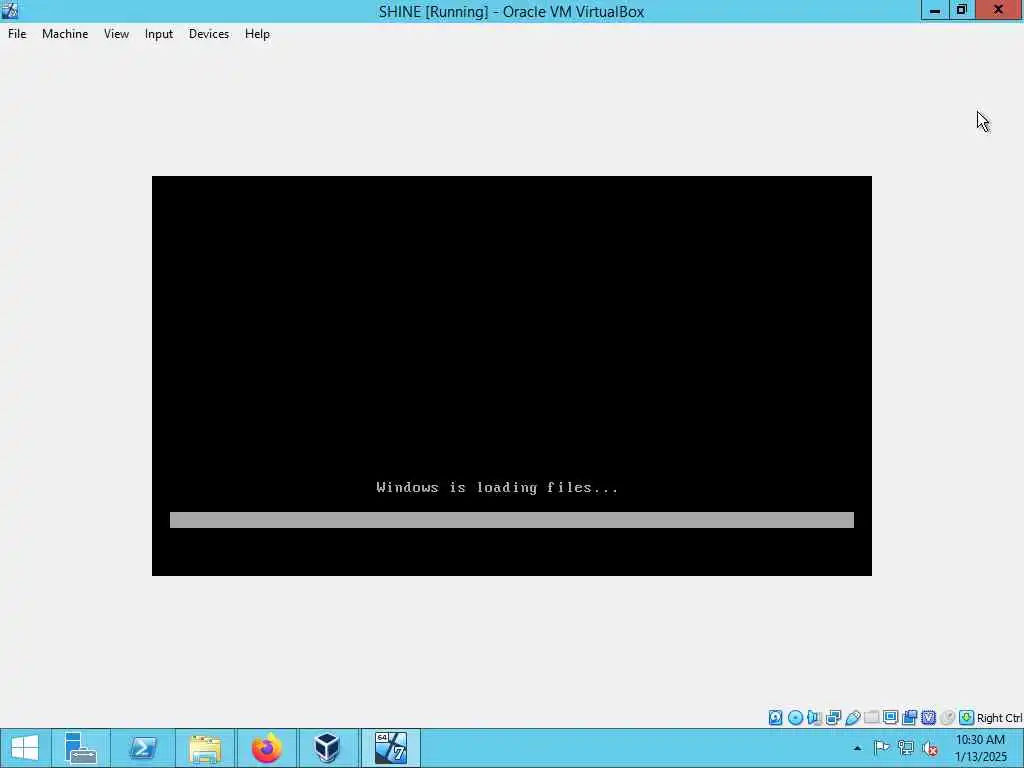Click the recording status icon

tap(909, 718)
